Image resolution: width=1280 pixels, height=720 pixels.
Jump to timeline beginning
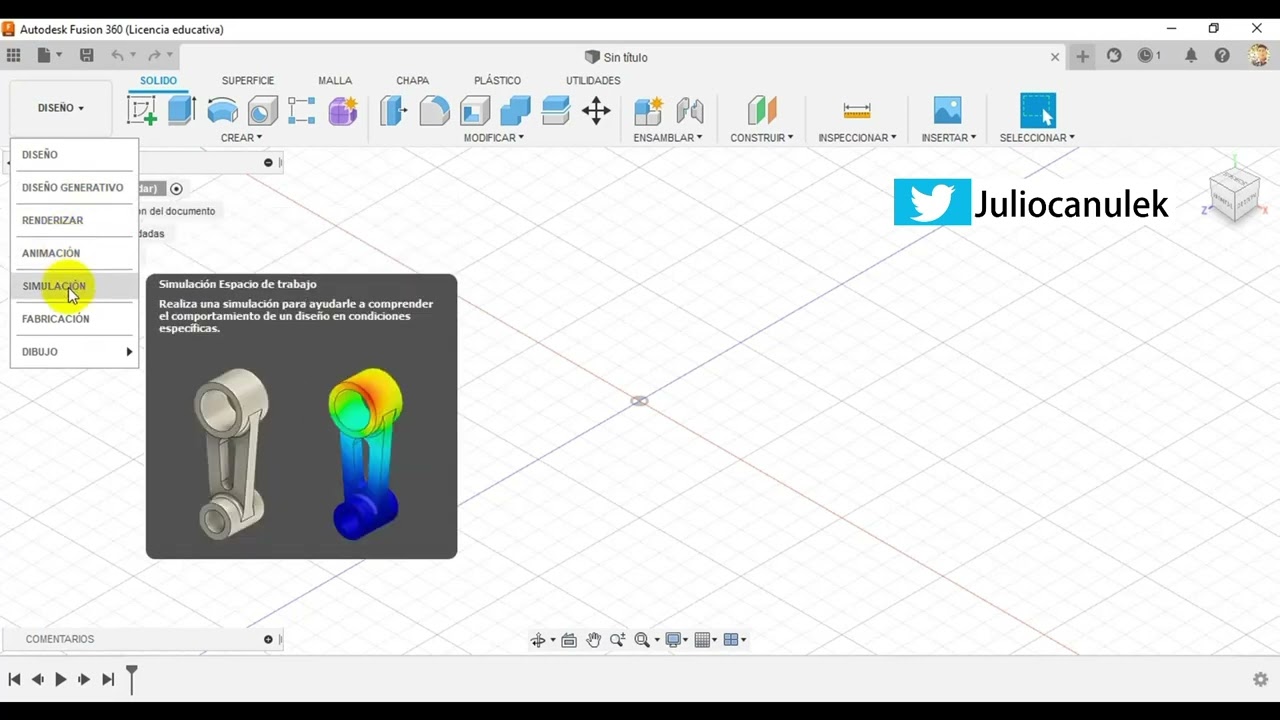tap(14, 679)
